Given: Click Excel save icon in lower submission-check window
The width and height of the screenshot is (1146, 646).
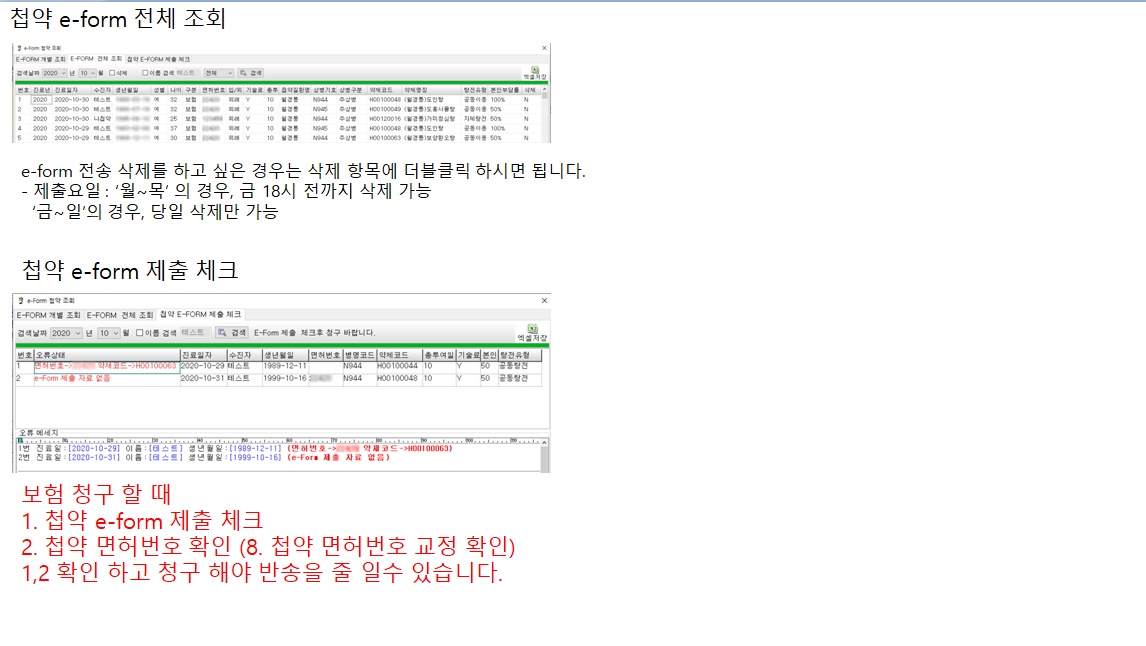Looking at the screenshot, I should [532, 331].
